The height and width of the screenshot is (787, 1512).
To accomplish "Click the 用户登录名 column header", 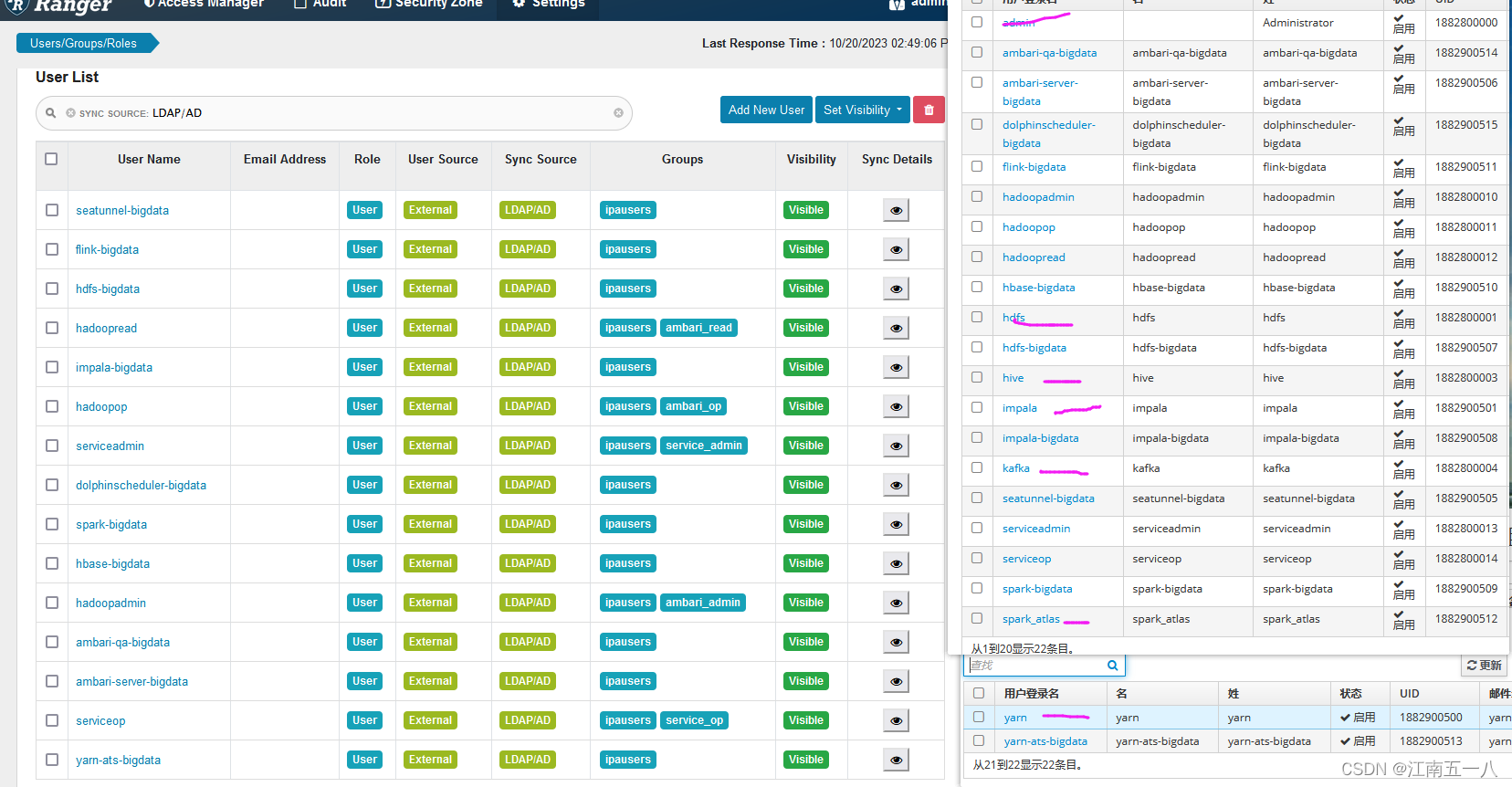I will 1032,694.
